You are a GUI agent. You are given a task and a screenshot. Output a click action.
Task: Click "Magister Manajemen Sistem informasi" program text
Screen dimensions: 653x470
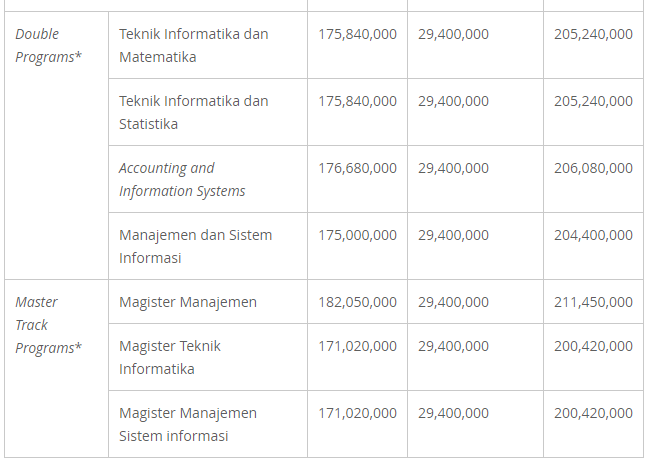(x=188, y=424)
